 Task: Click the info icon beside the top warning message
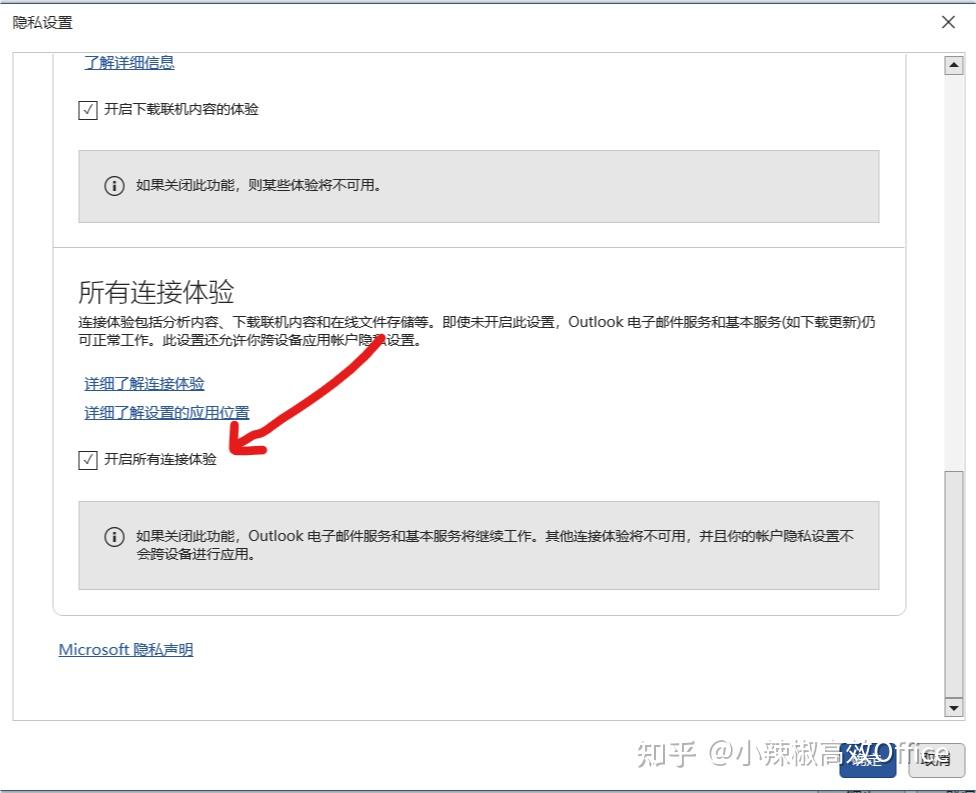113,185
